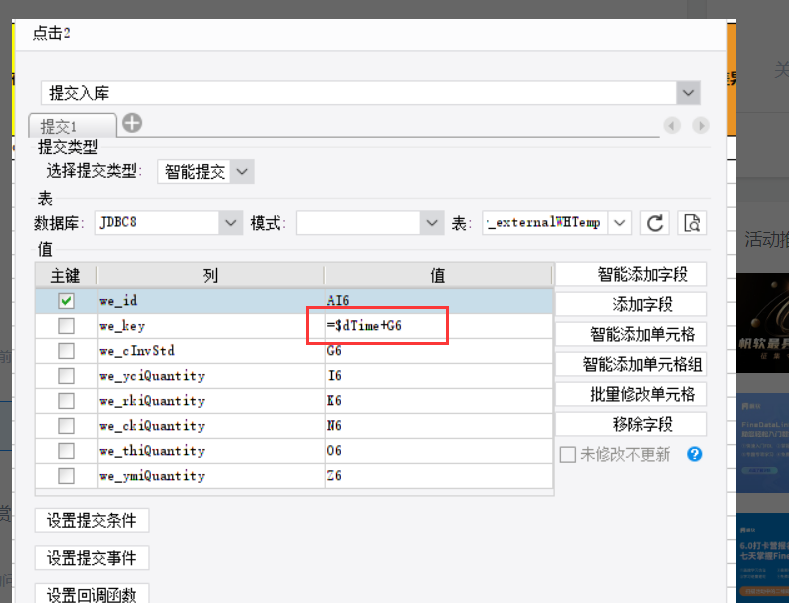Check primary key for we_key

(x=66, y=326)
